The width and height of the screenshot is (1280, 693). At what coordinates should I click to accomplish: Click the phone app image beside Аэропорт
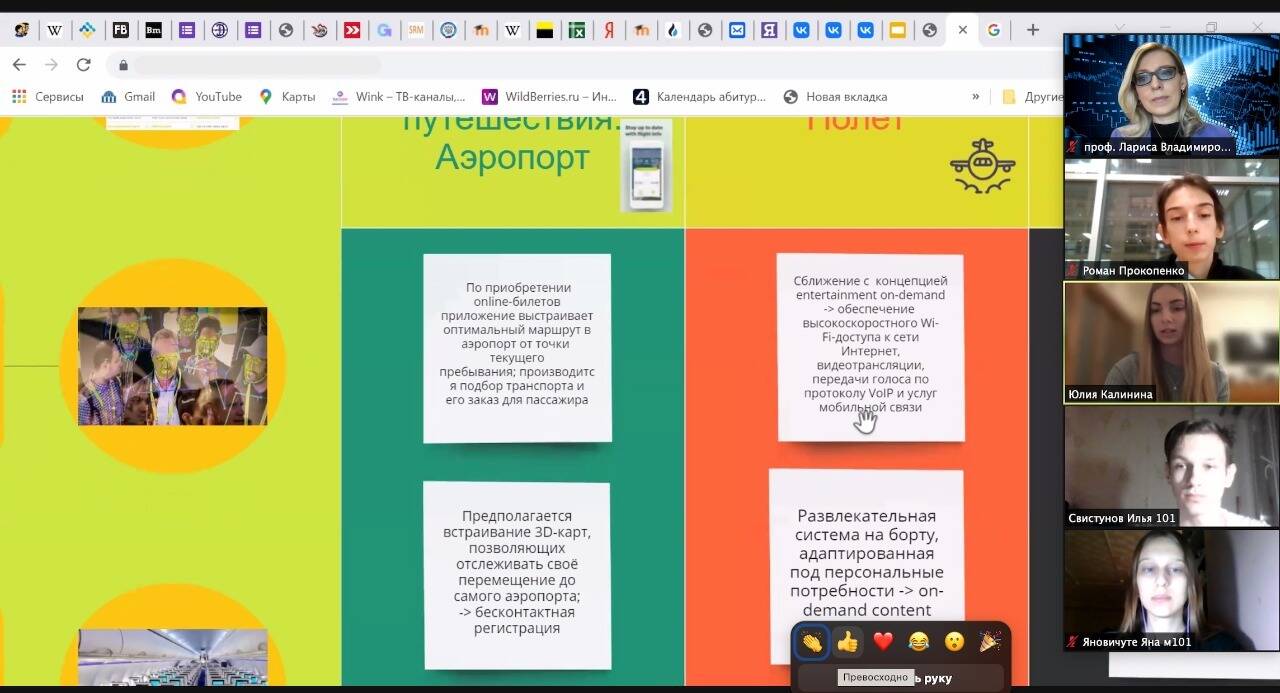pyautogui.click(x=646, y=166)
